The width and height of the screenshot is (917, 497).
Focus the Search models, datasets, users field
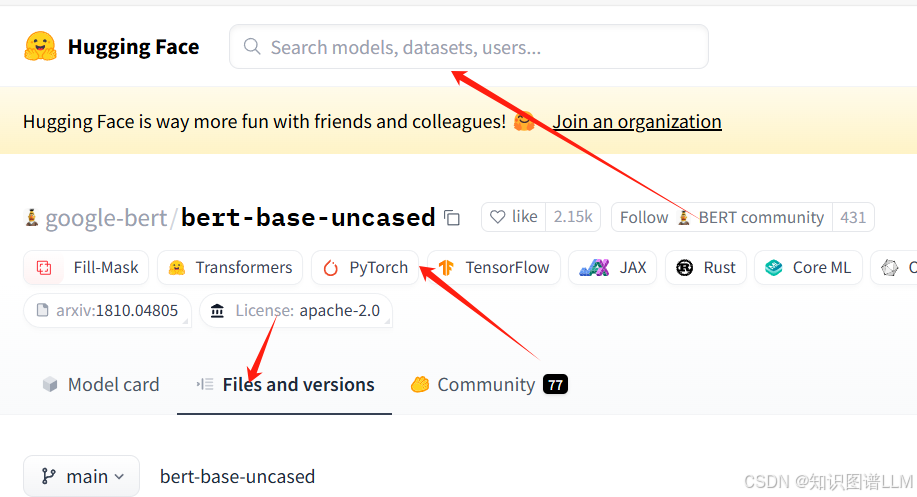[x=468, y=47]
